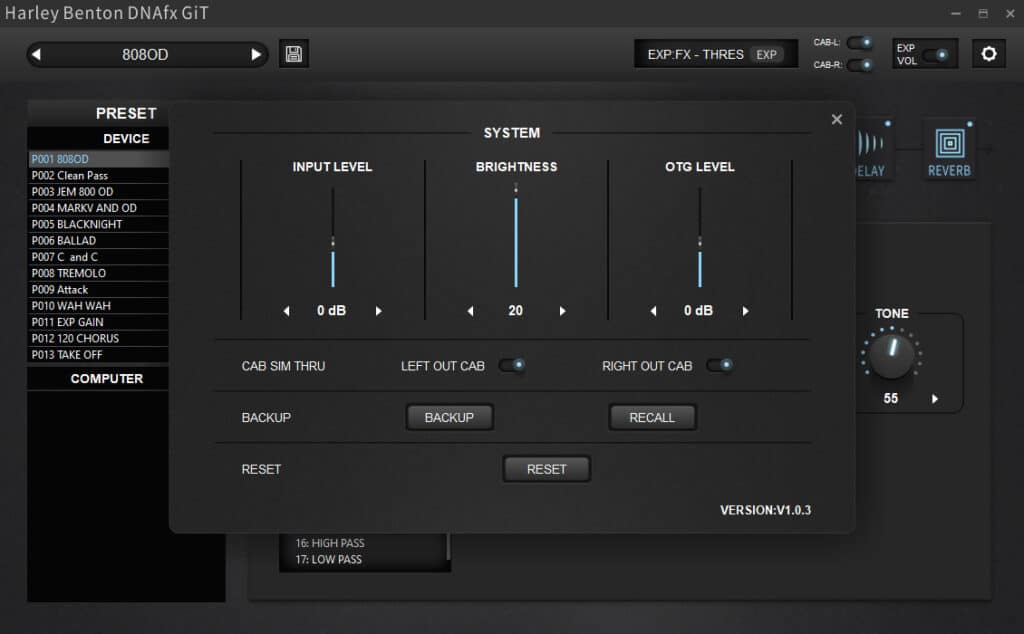Click the BRIGHTNESS value 20
This screenshot has width=1024, height=634.
(x=515, y=311)
